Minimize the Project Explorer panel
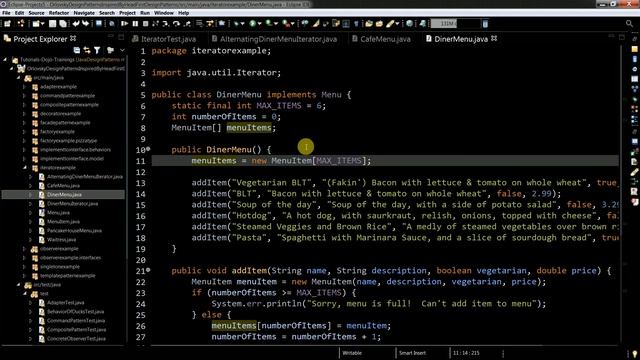The image size is (640, 360). pyautogui.click(x=111, y=37)
